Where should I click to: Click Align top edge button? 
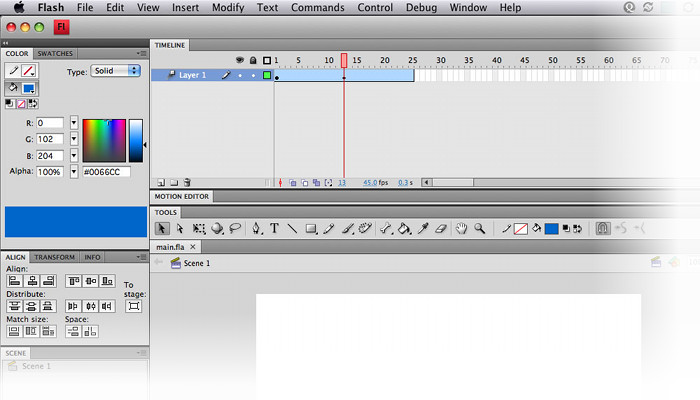[74, 281]
